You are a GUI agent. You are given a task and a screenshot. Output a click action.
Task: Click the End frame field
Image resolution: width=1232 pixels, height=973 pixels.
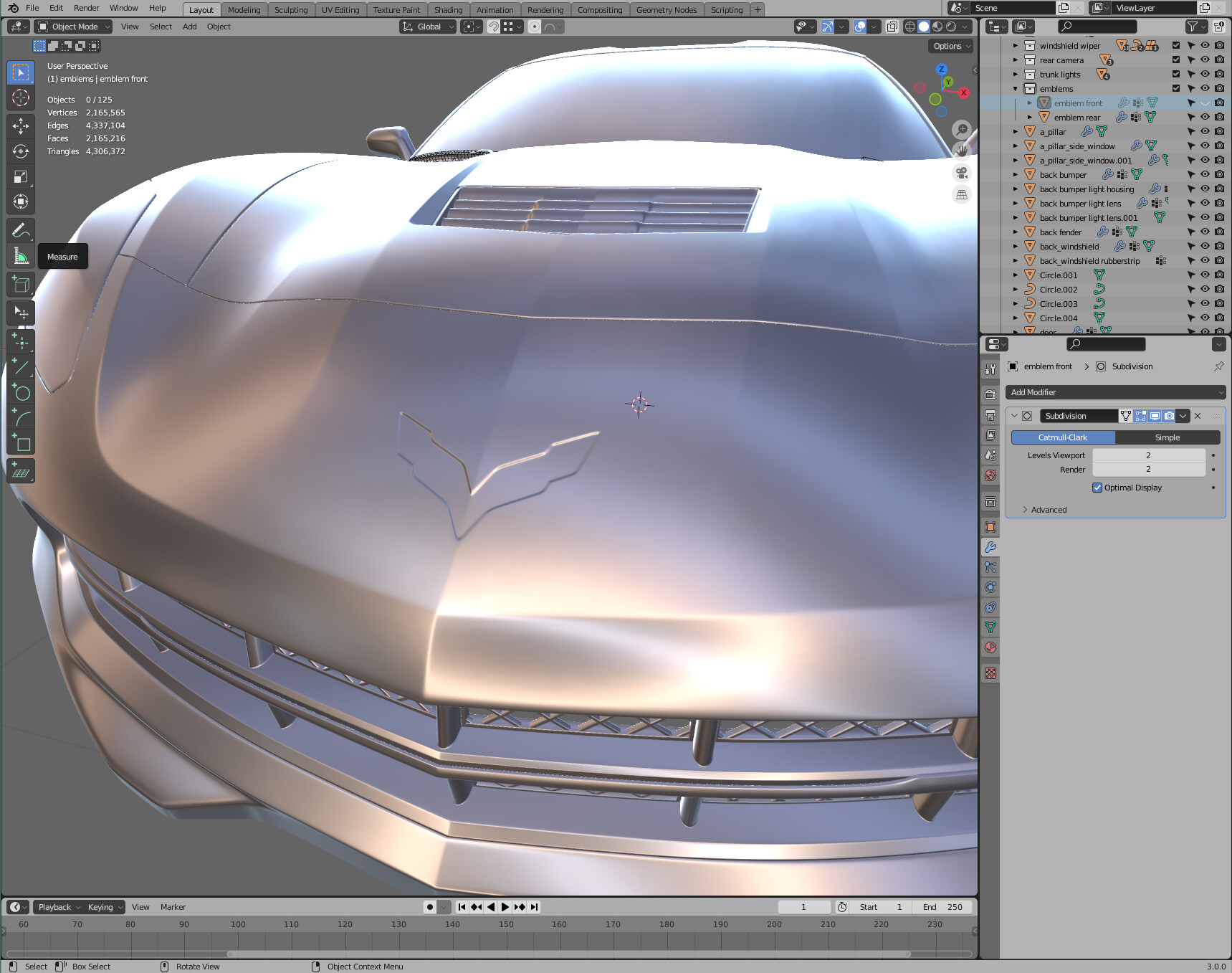(942, 907)
